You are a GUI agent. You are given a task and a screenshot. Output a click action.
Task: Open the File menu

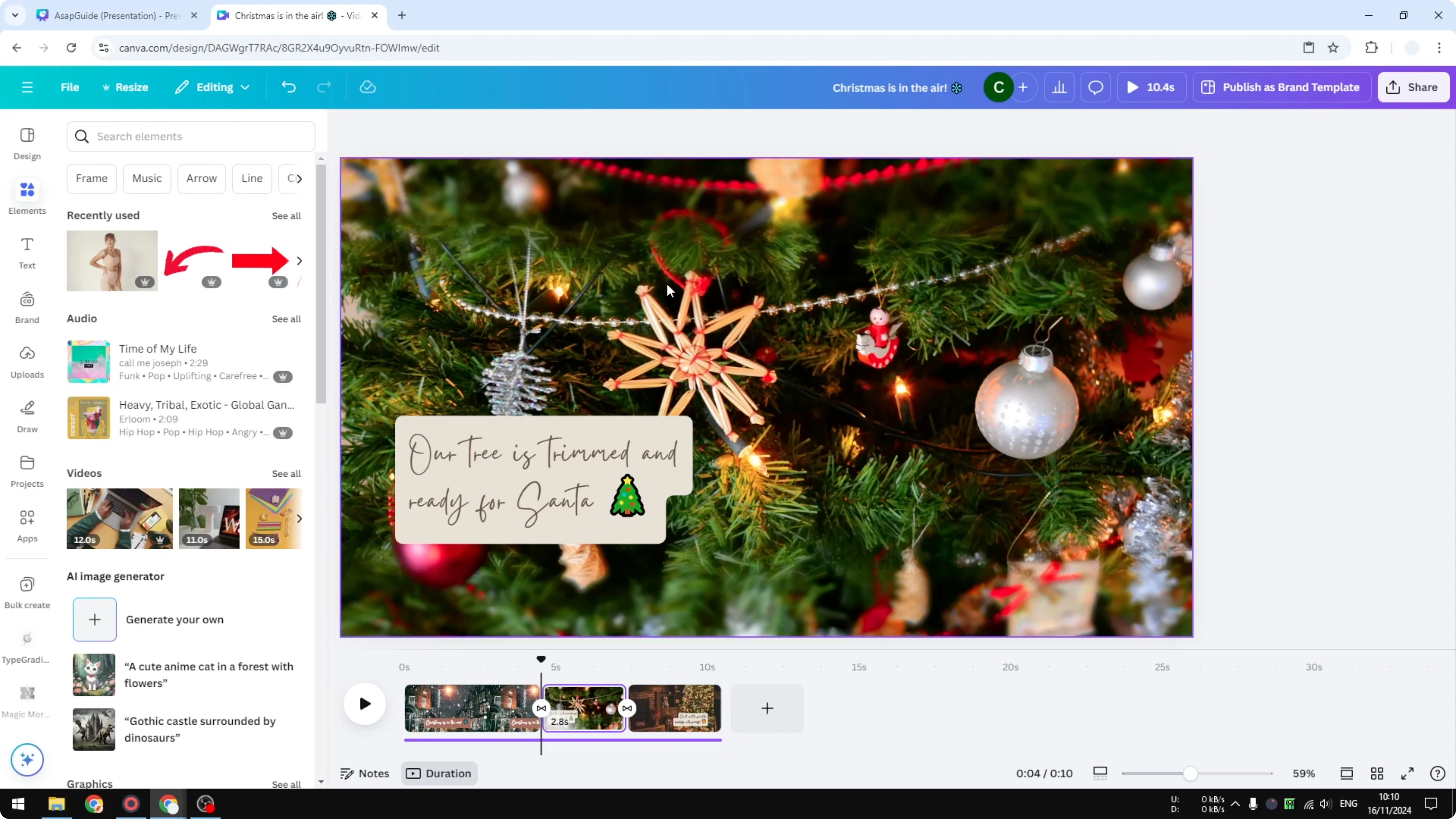coord(70,87)
